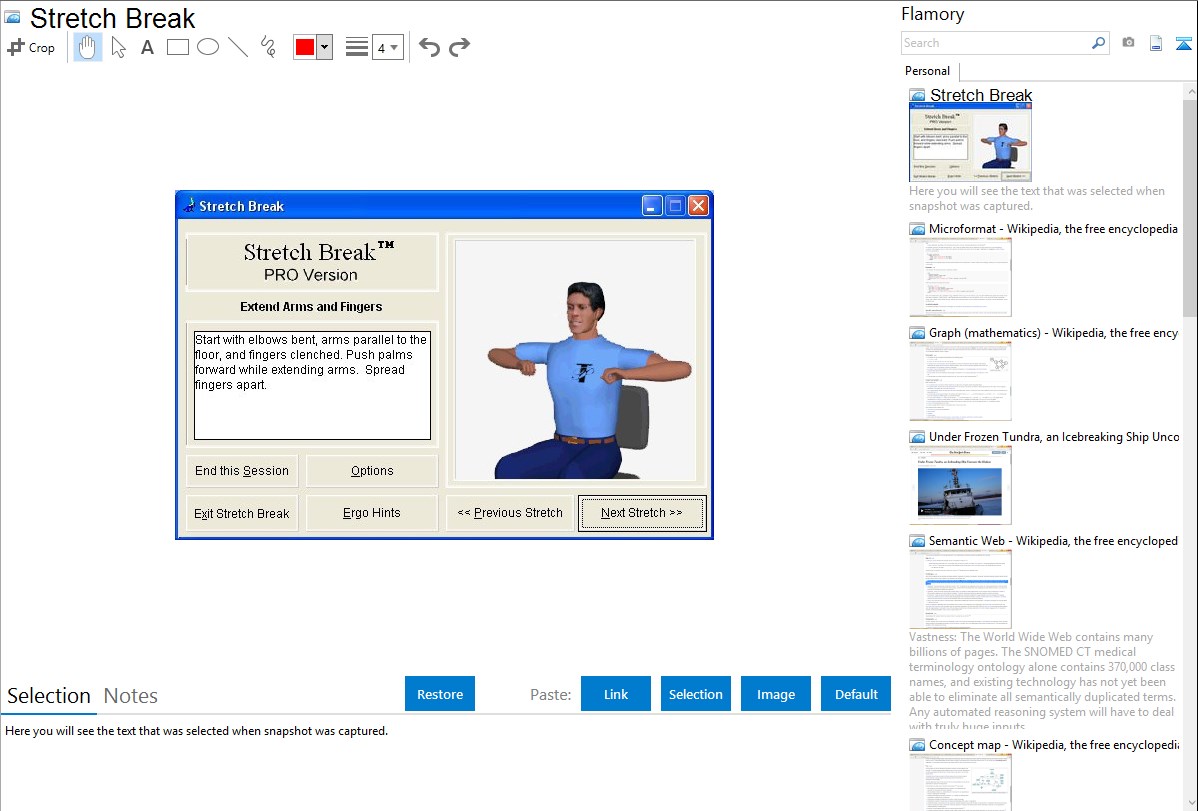The width and height of the screenshot is (1198, 811).
Task: Click the "Microformat - Wikipedia" snapshot title
Action: [1053, 229]
